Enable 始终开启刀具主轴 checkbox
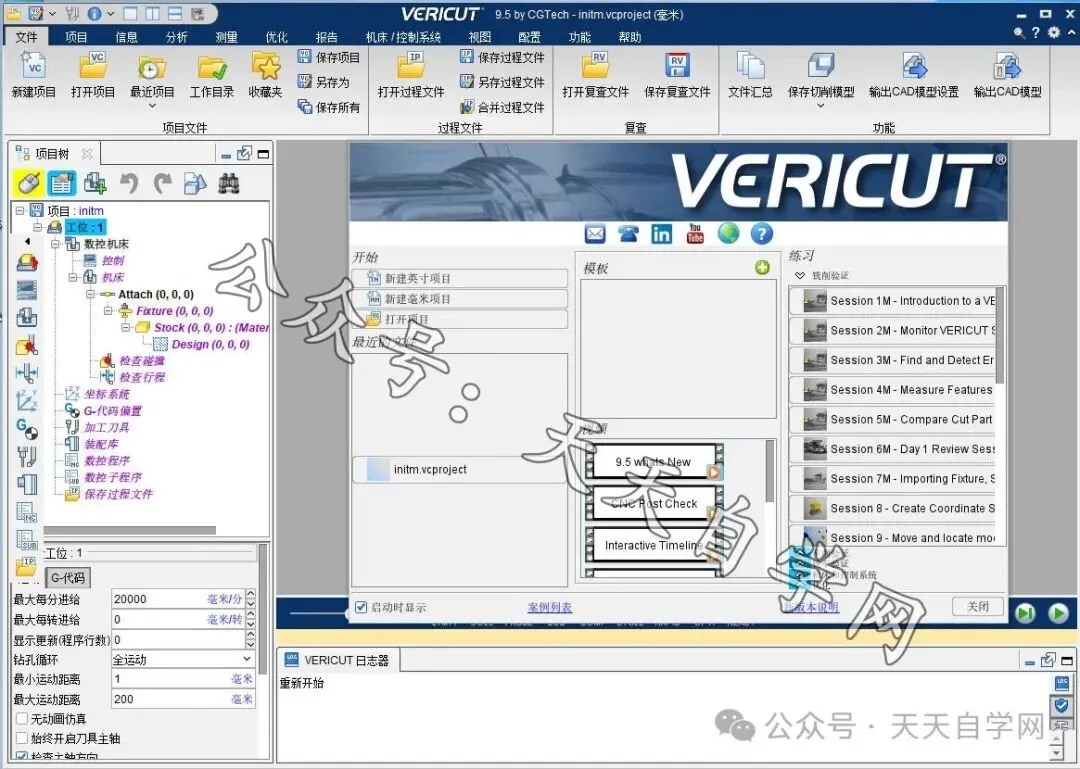Screen dimensions: 1080x769 (x=22, y=739)
